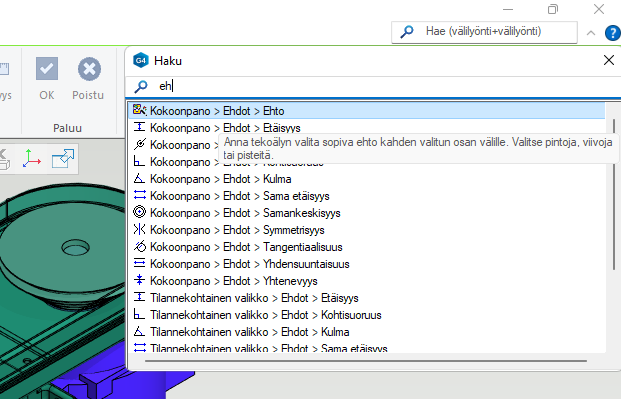This screenshot has width=622, height=399.
Task: Click the icon of the third Kokoonpano result
Action: [x=139, y=144]
